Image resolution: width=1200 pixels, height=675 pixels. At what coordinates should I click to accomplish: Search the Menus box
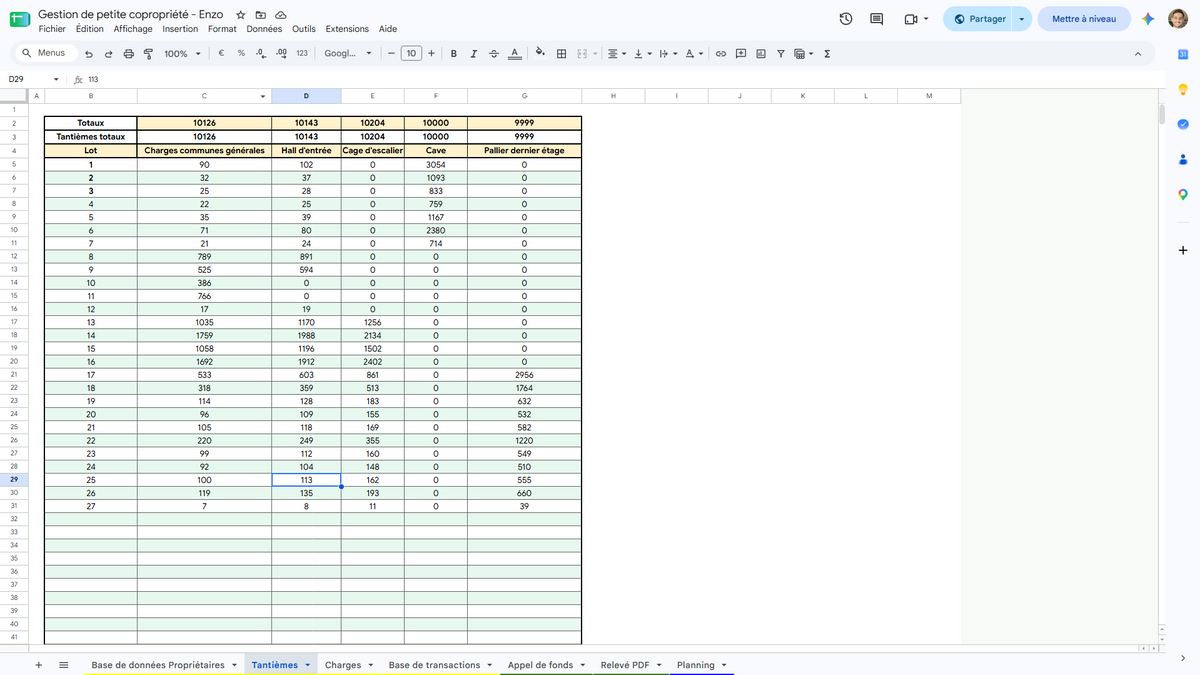44,53
